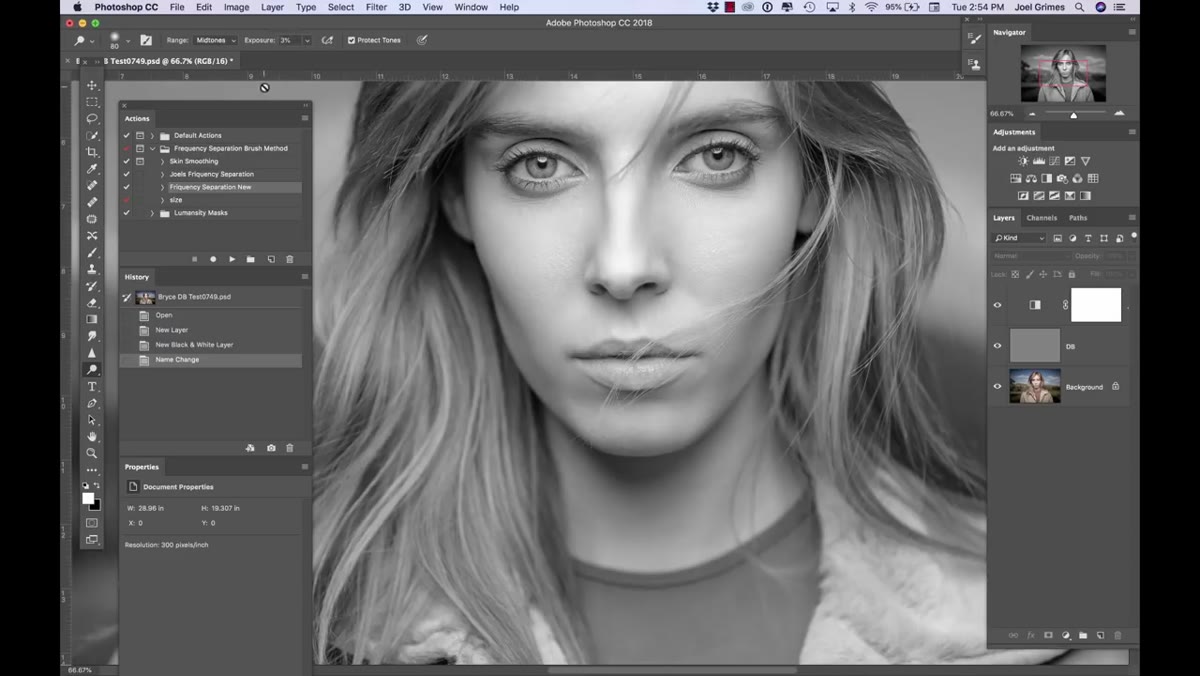Viewport: 1200px width, 676px height.
Task: Open the Kind filter dropdown in Layers
Action: click(x=1019, y=238)
